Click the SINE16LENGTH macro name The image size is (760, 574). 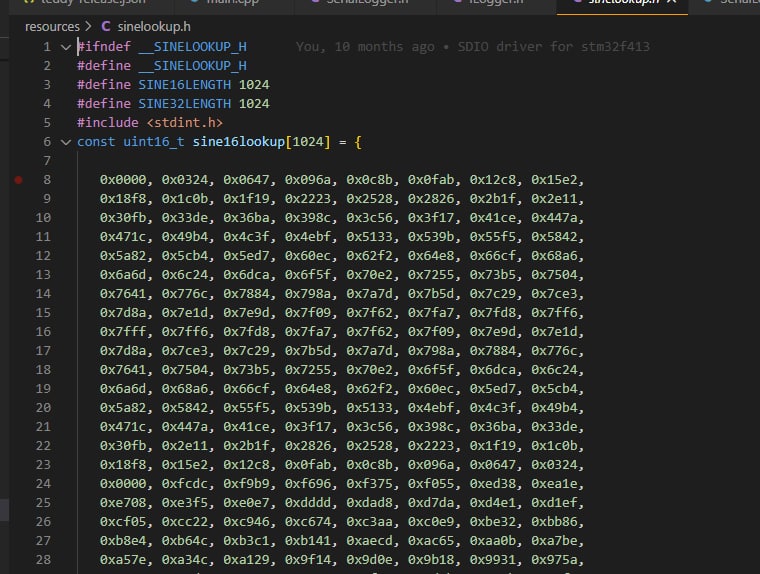(185, 85)
